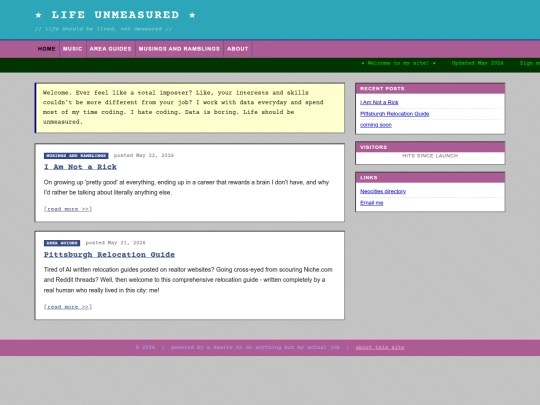Click read more under I Am Not a Rick
The width and height of the screenshot is (540, 405).
click(68, 209)
